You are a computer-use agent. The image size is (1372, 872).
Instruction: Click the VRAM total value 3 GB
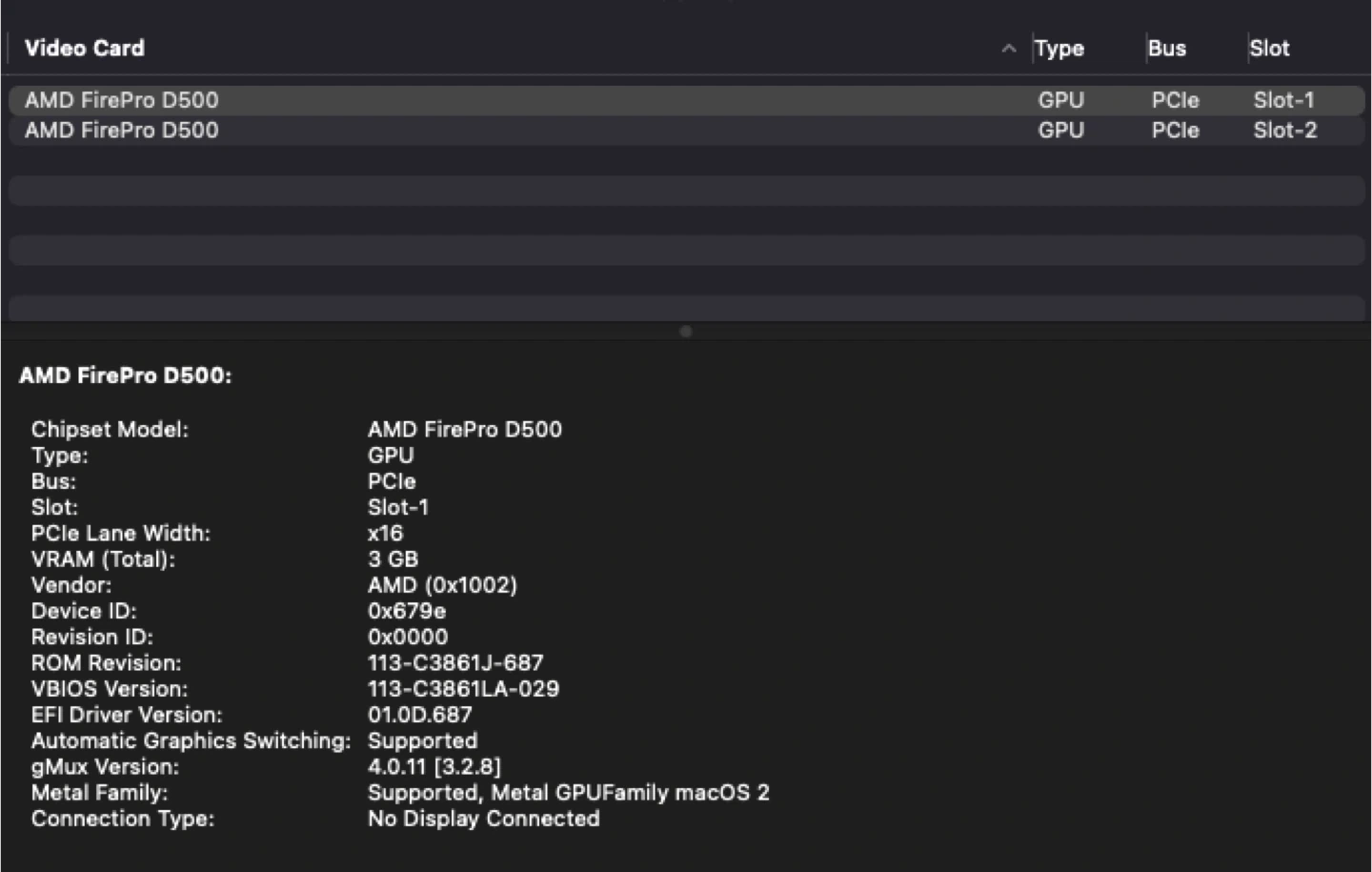point(393,559)
